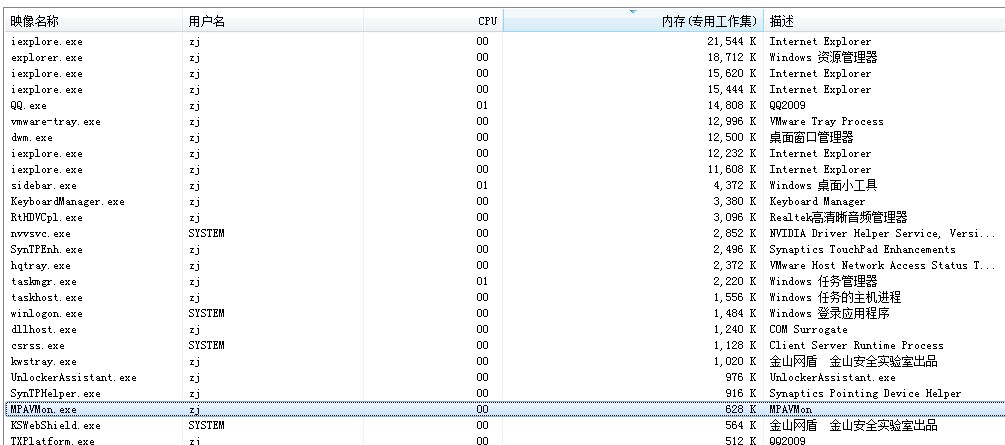Viewport: 1005px width, 445px height.
Task: Select iexplore.exe using 21,544 K memory
Action: pyautogui.click(x=46, y=41)
